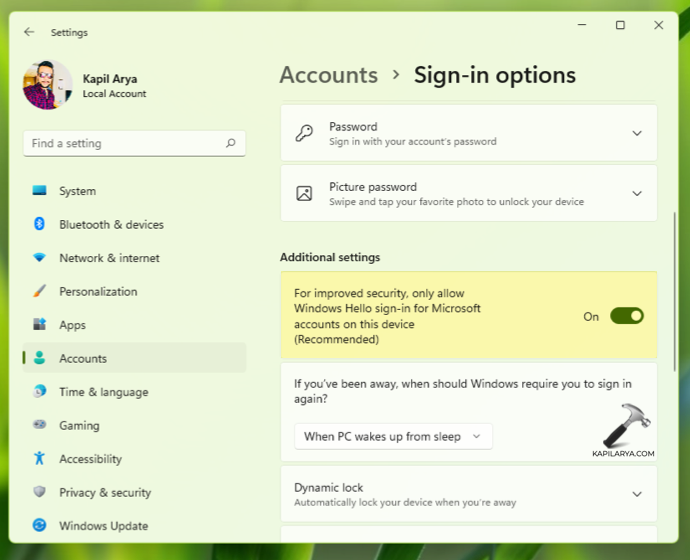
Task: Open the Windows Update page
Action: [x=134, y=525]
